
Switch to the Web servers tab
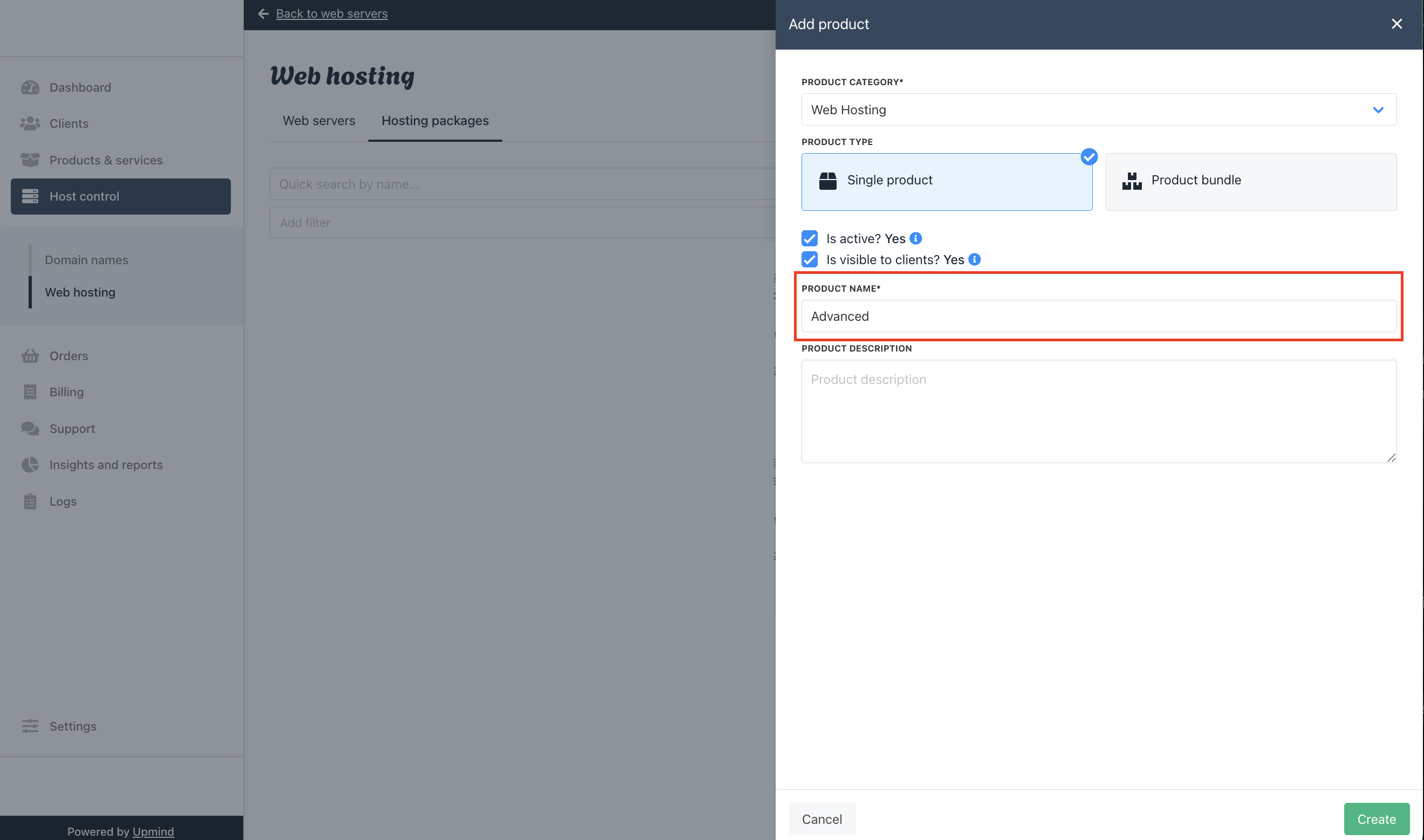(319, 121)
